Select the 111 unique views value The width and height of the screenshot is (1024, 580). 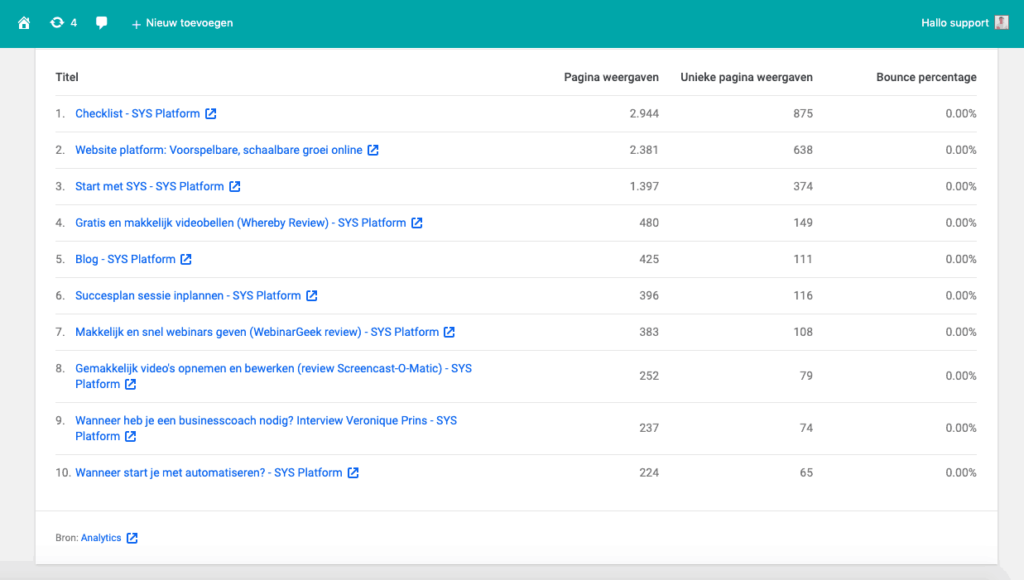[803, 259]
